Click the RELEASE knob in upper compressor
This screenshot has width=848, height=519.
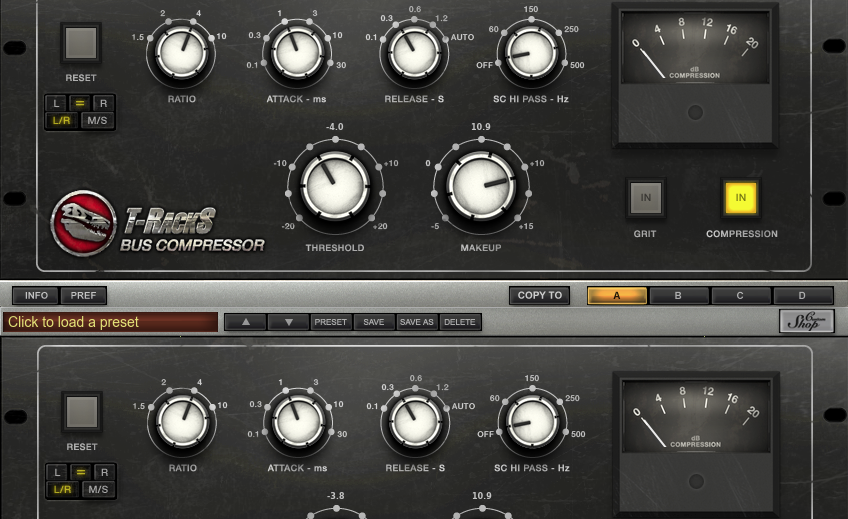[x=414, y=53]
